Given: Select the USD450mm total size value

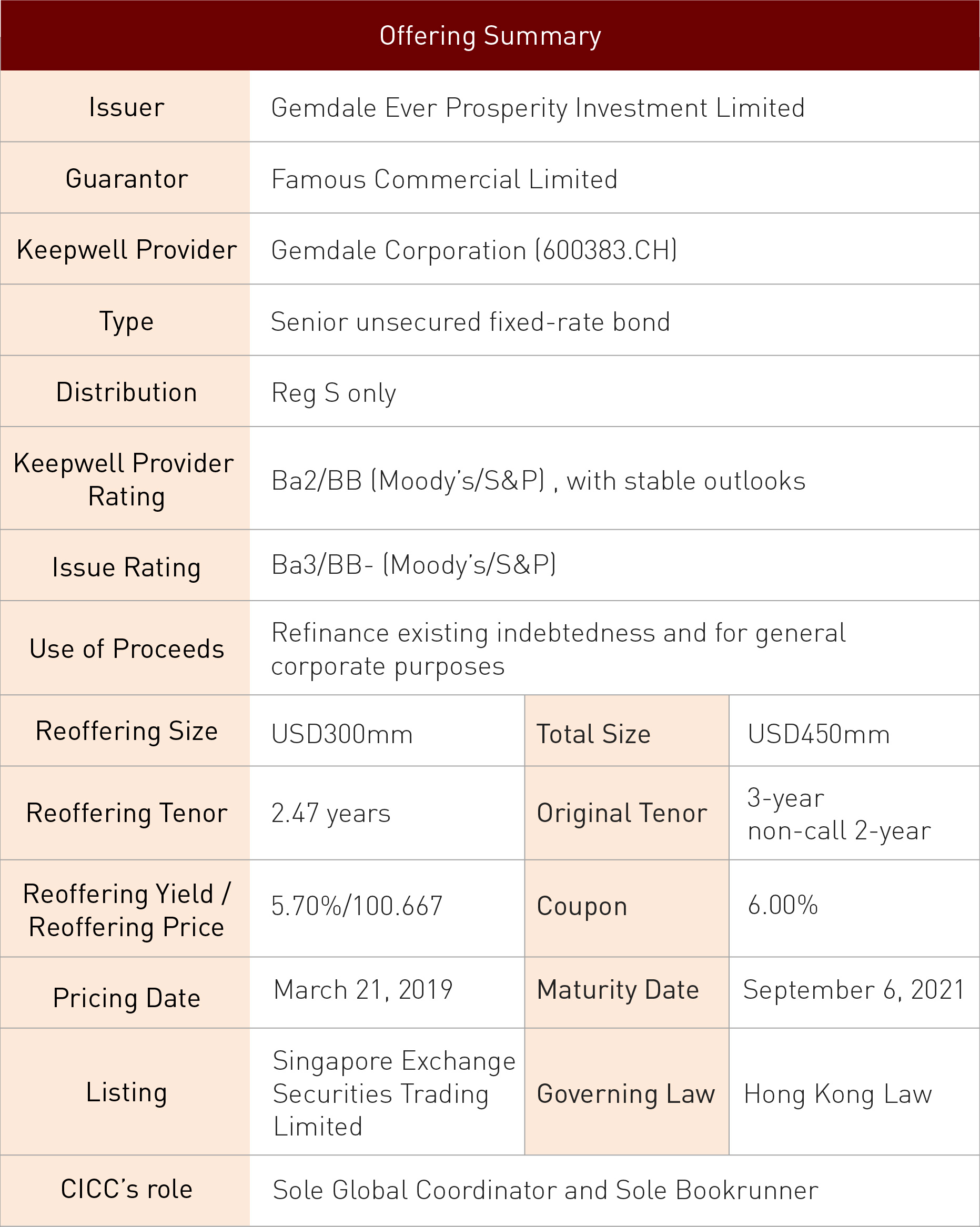Looking at the screenshot, I should [819, 734].
